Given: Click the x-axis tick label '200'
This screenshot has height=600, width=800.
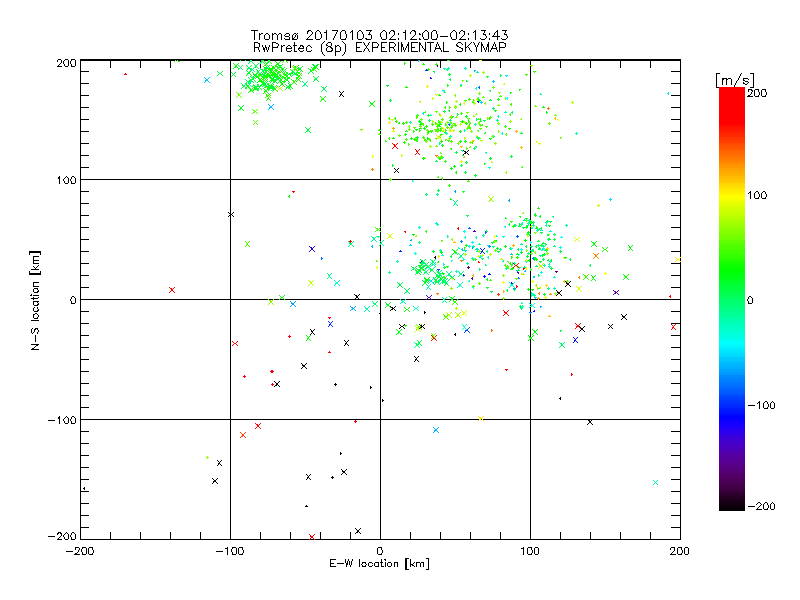Looking at the screenshot, I should coord(680,551).
